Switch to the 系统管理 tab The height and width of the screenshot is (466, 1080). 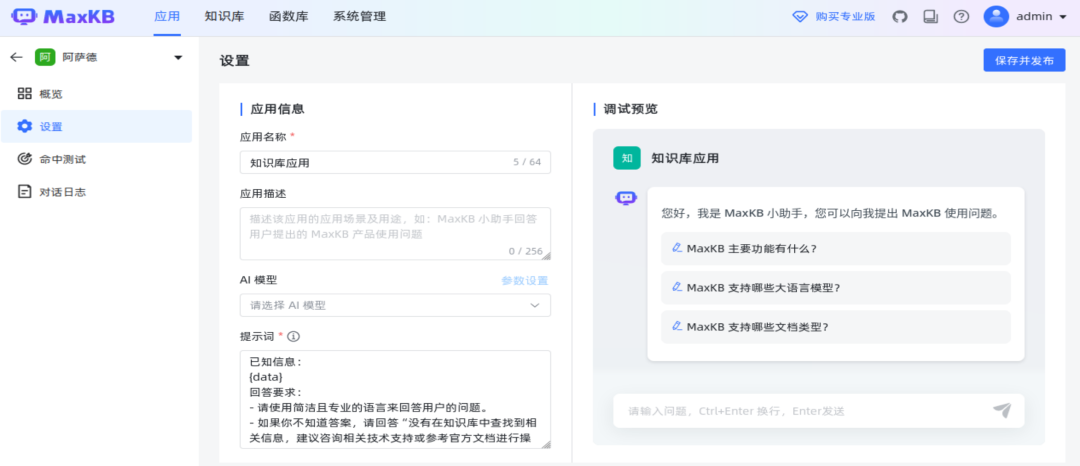360,17
